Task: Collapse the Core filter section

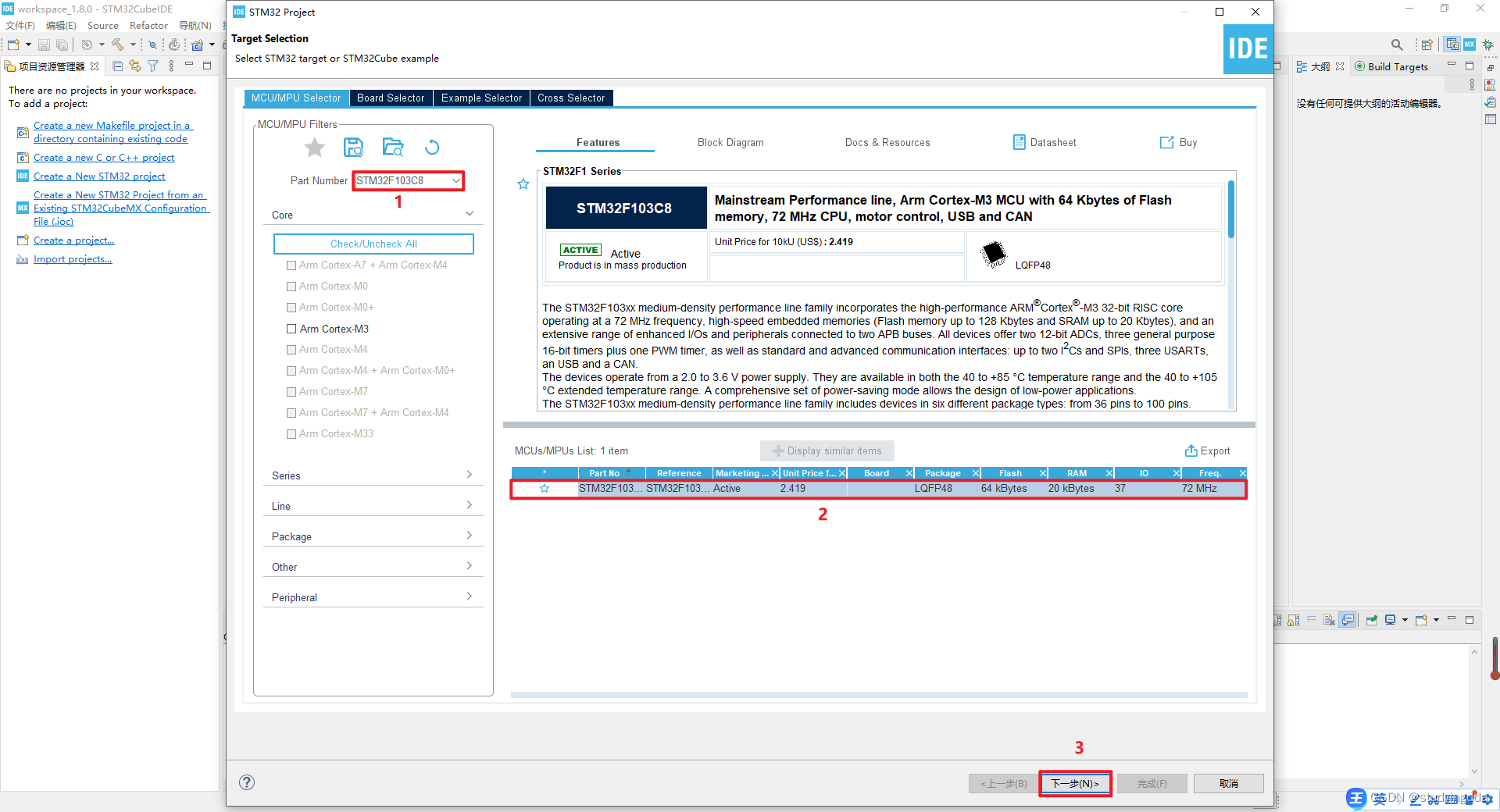Action: click(x=470, y=214)
